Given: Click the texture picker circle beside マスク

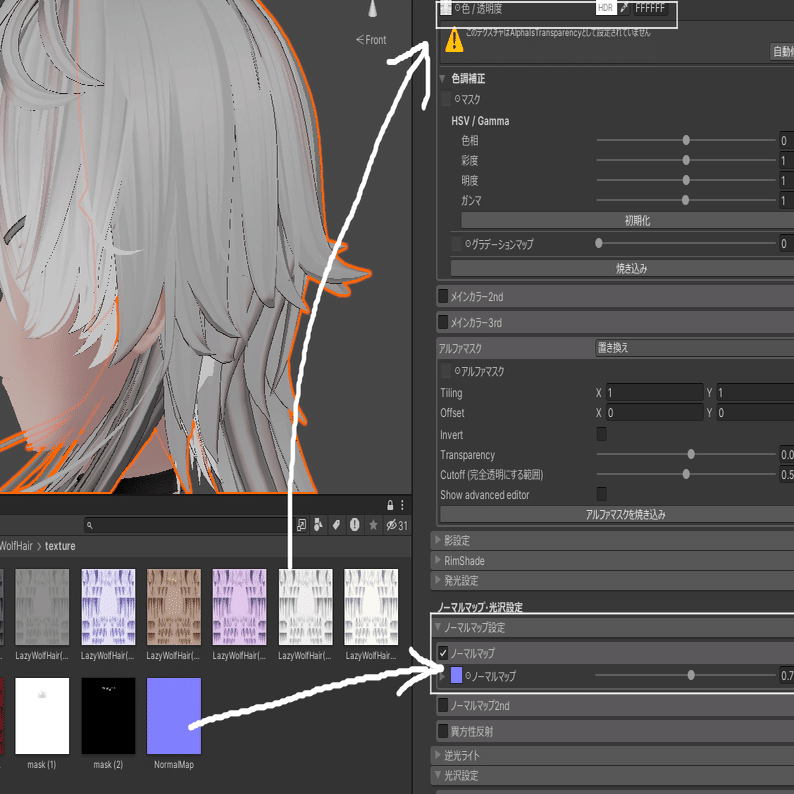Looking at the screenshot, I should pyautogui.click(x=457, y=99).
